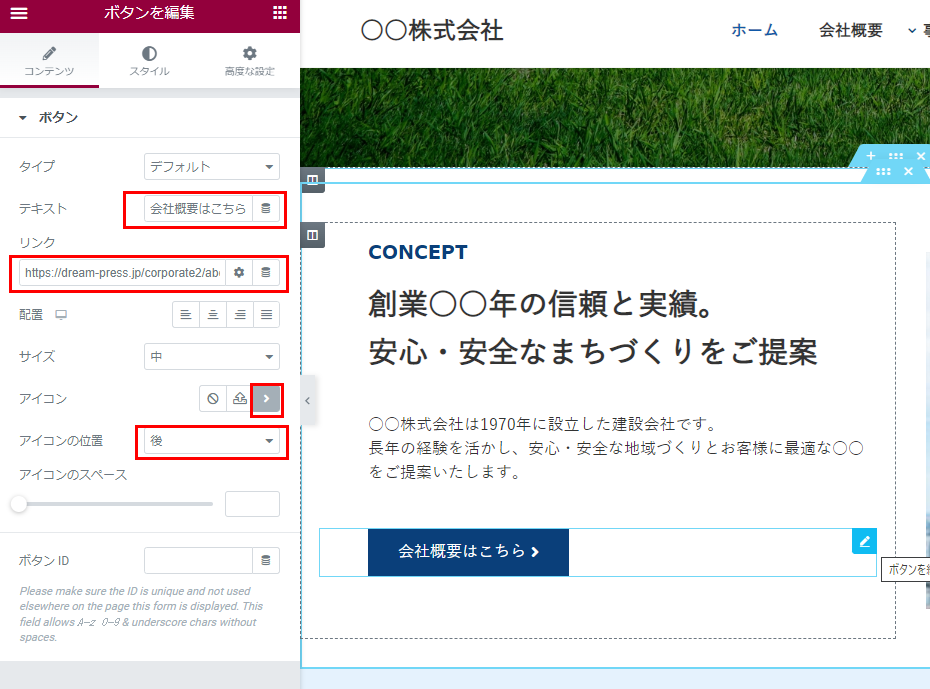
Task: Align button to center
Action: 213,314
